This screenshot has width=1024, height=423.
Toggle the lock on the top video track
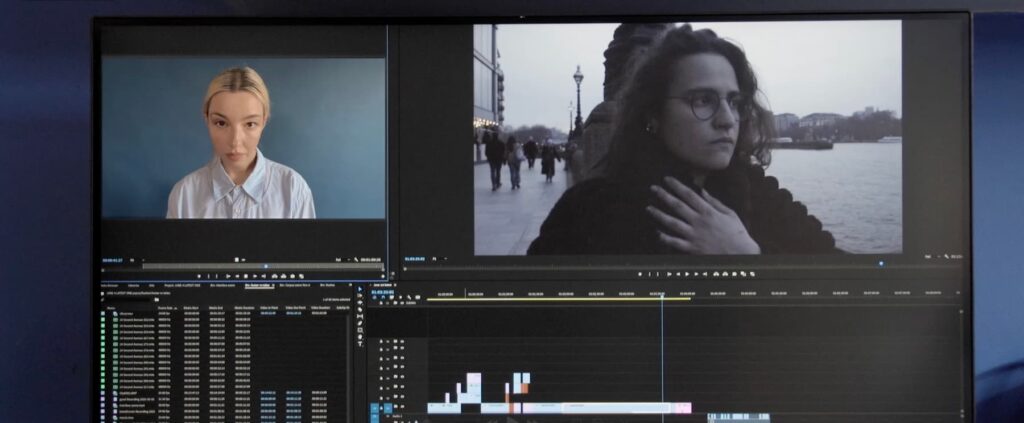[x=382, y=342]
